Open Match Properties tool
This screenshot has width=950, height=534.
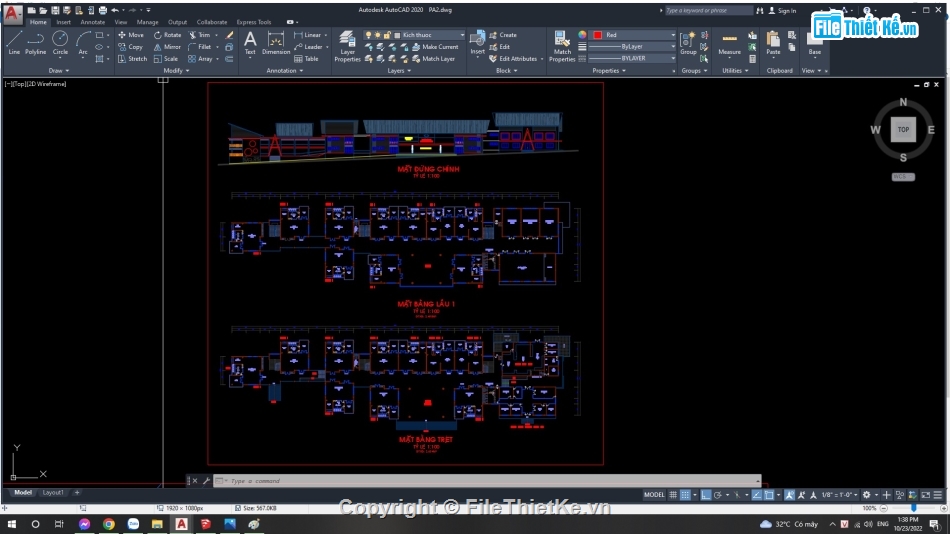click(x=562, y=47)
